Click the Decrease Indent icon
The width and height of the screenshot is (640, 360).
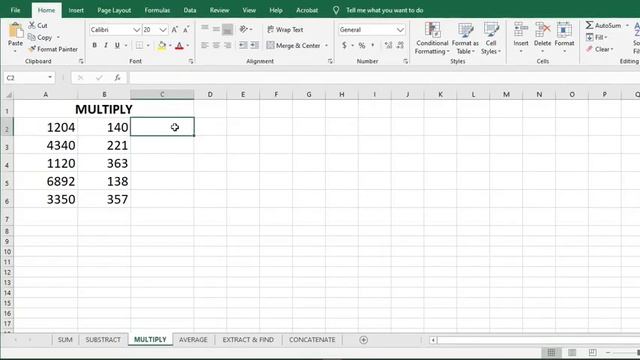pyautogui.click(x=243, y=45)
